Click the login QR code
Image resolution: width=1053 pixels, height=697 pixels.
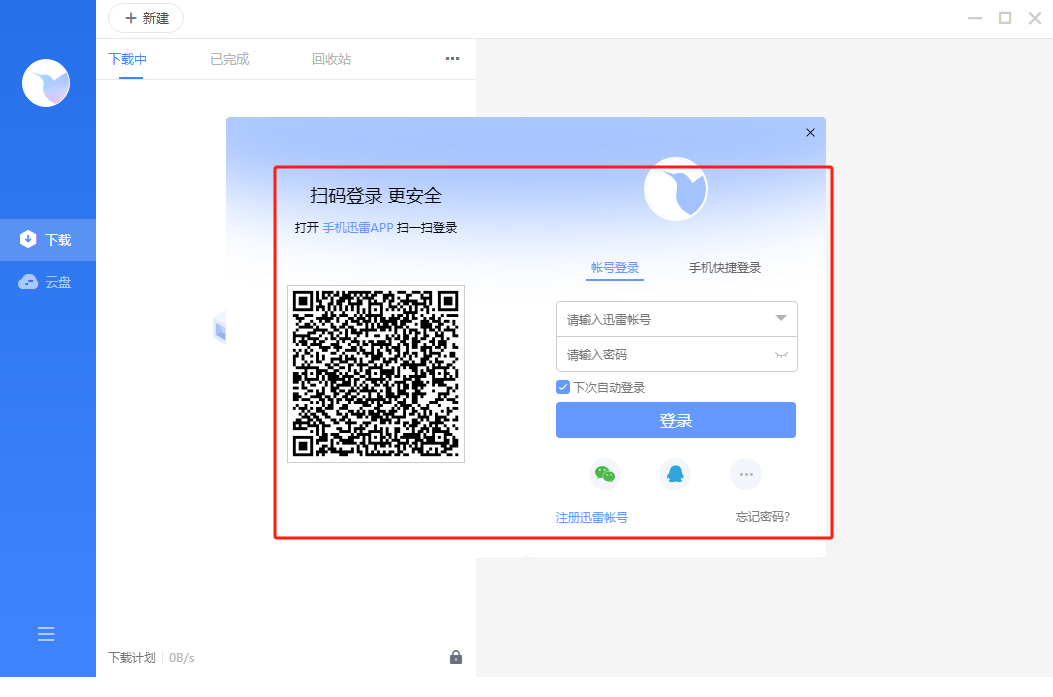click(x=376, y=374)
